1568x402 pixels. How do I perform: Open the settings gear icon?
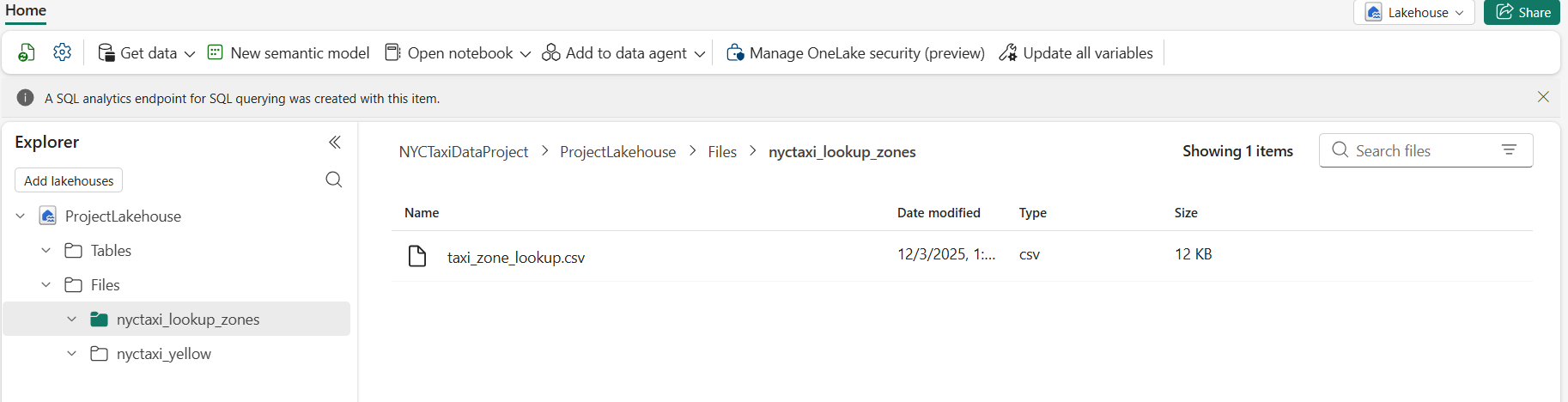[x=62, y=52]
